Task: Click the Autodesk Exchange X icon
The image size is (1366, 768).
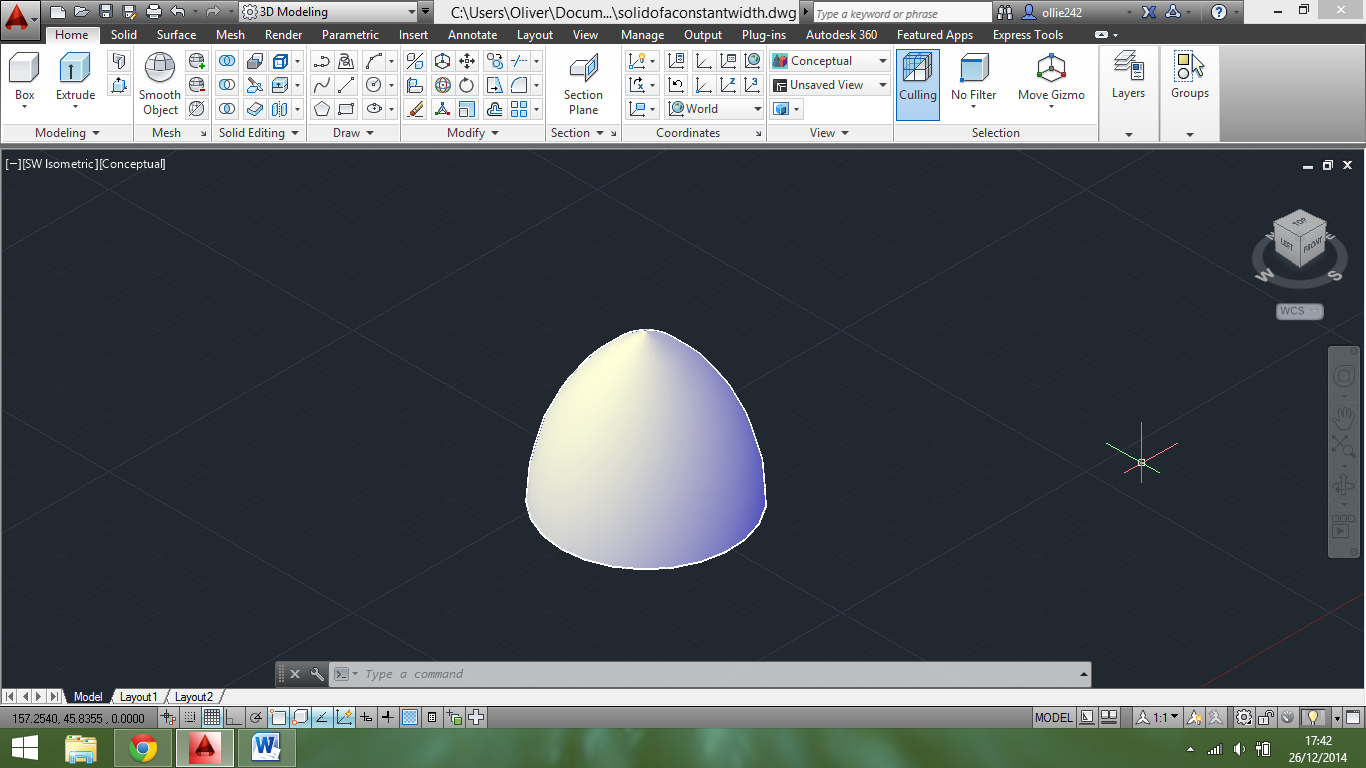Action: click(1149, 12)
